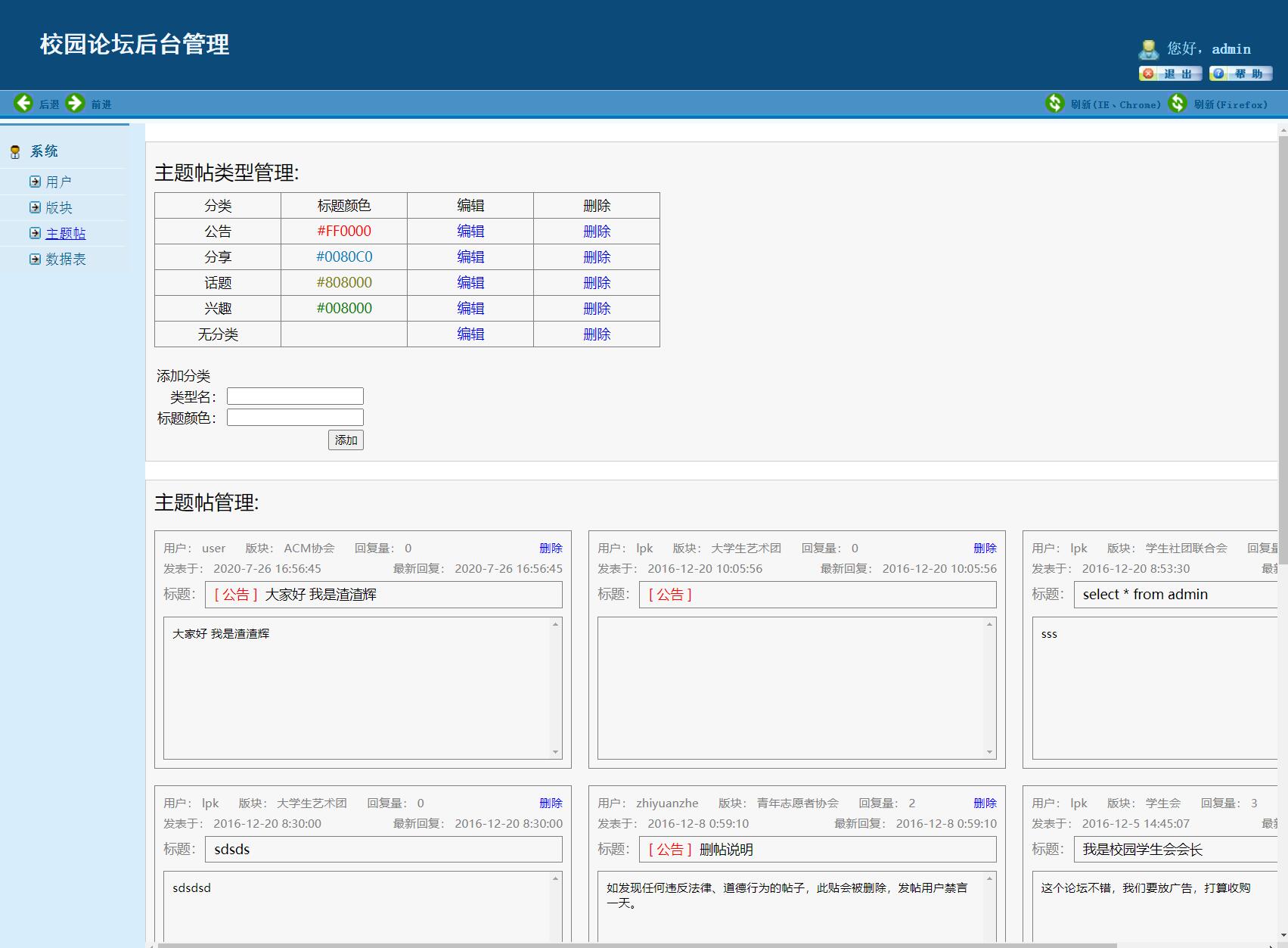Click the arrow icon beside 用户
This screenshot has width=1288, height=948.
pos(35,182)
